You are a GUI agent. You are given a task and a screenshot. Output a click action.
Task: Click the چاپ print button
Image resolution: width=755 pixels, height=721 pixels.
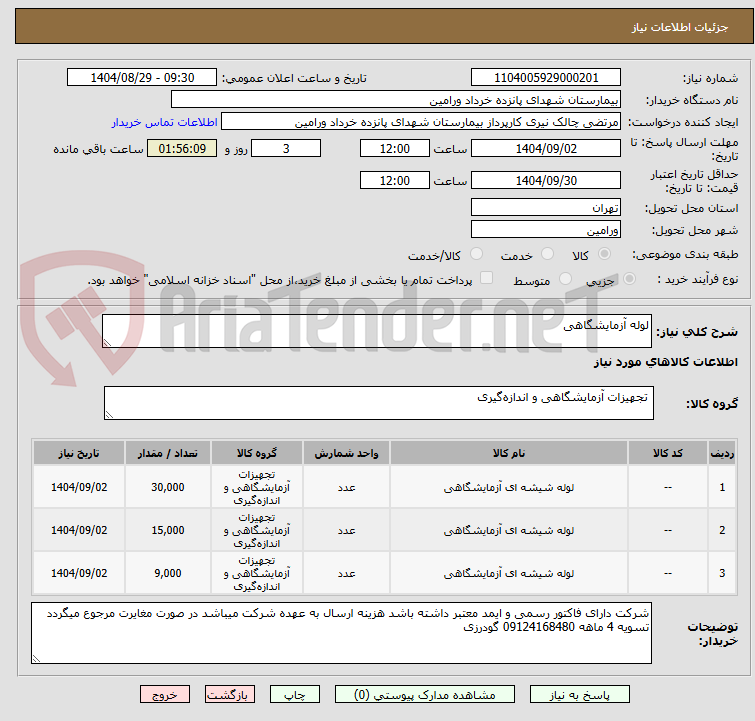pyautogui.click(x=295, y=695)
